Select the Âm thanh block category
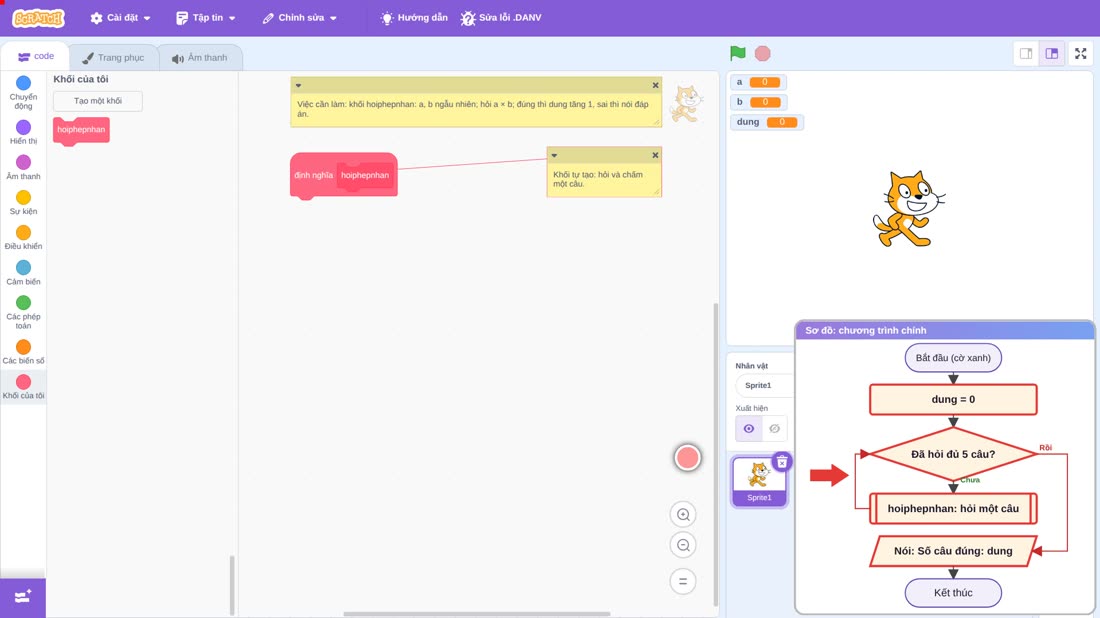Viewport: 1100px width, 618px height. (x=23, y=167)
